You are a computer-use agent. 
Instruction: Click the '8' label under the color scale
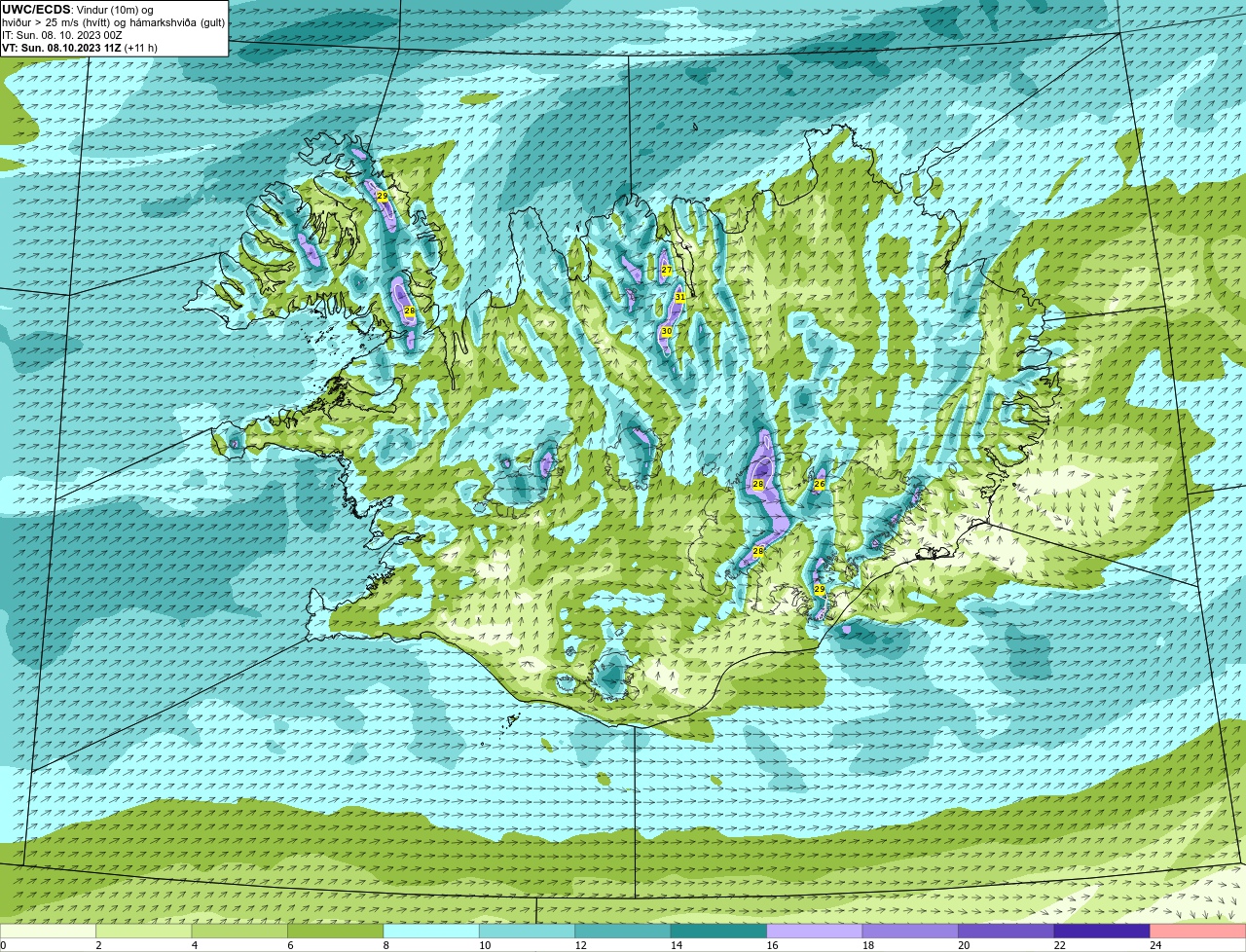point(385,945)
